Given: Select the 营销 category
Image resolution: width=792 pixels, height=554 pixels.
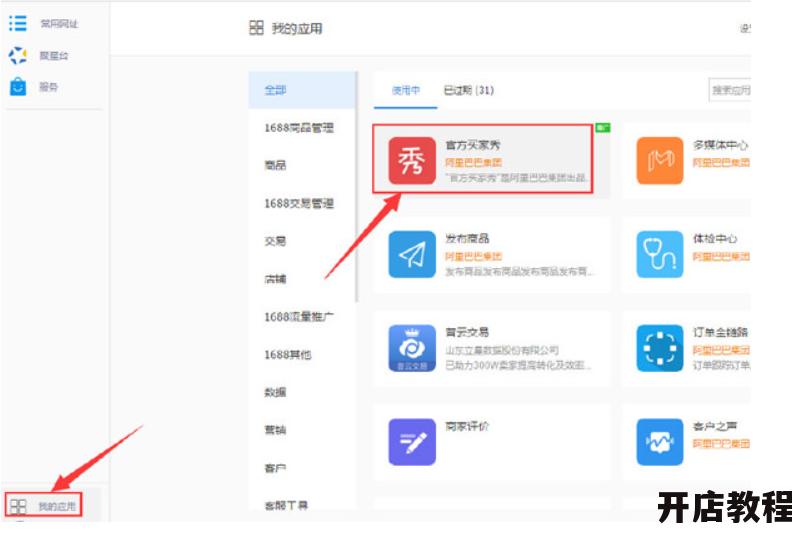Looking at the screenshot, I should 275,430.
